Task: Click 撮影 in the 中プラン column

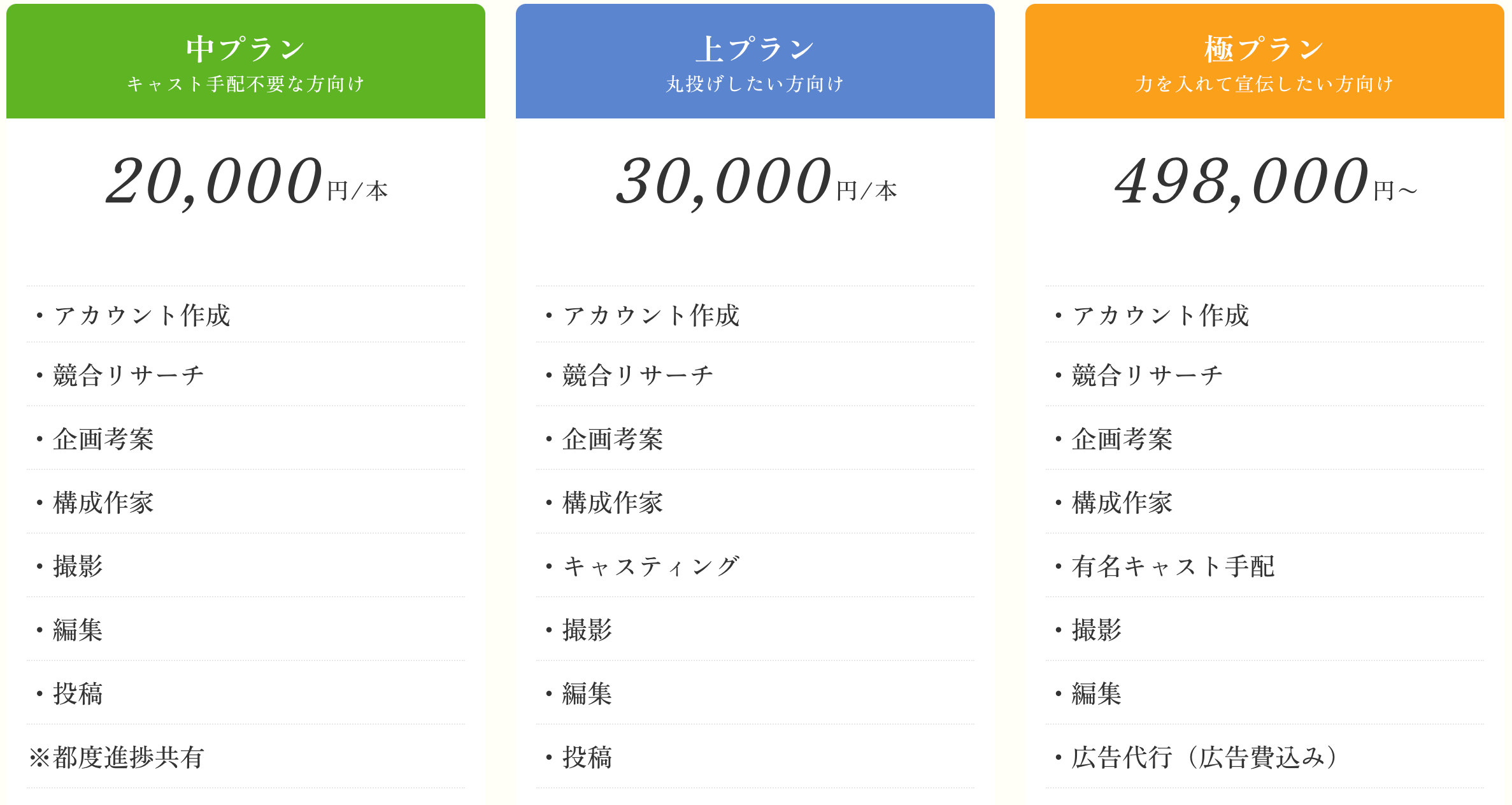Action: click(78, 566)
